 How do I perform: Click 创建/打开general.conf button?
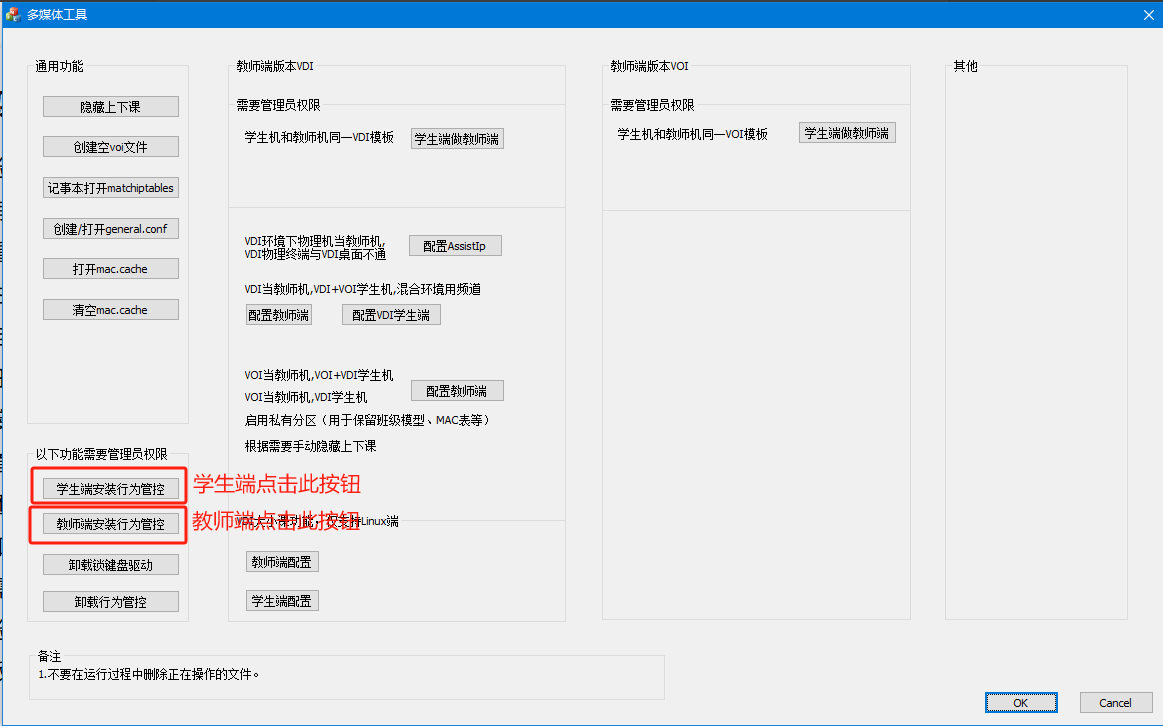111,229
